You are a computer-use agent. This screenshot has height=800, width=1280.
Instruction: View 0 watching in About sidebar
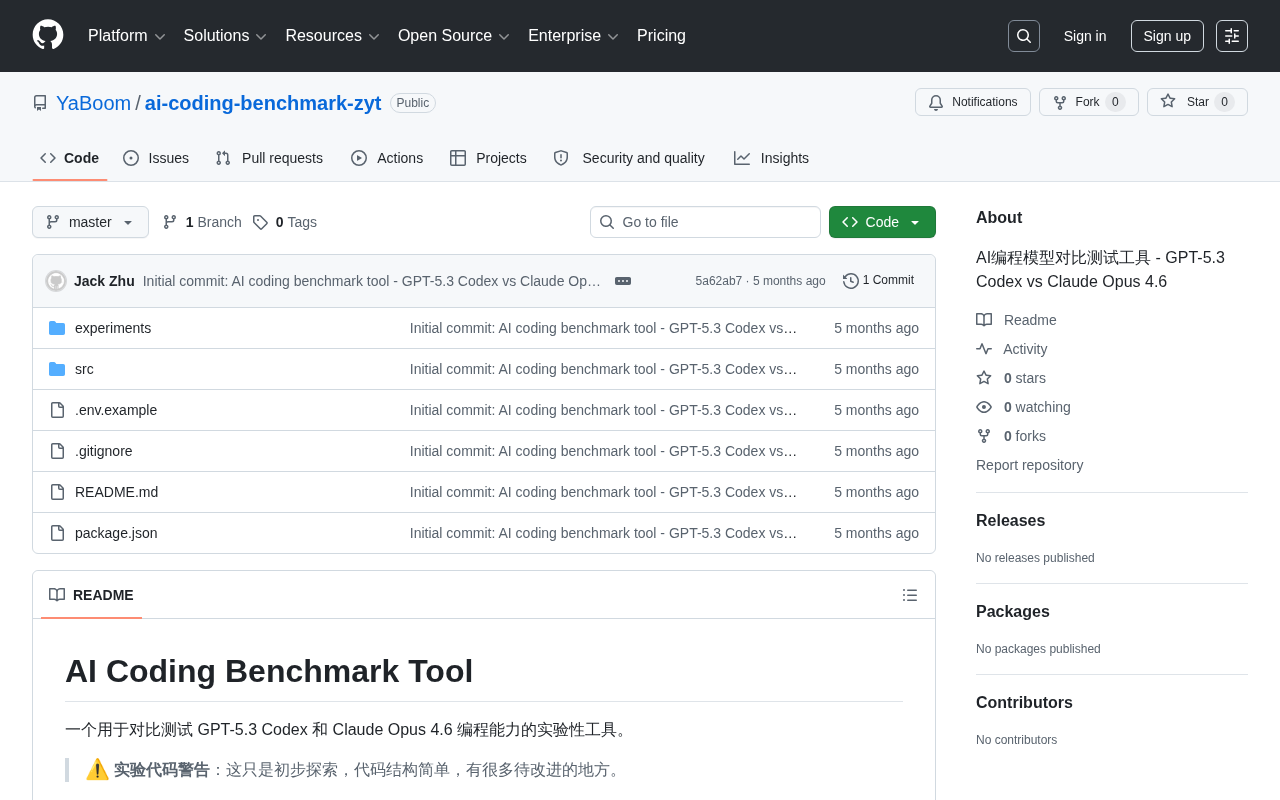coord(1023,407)
